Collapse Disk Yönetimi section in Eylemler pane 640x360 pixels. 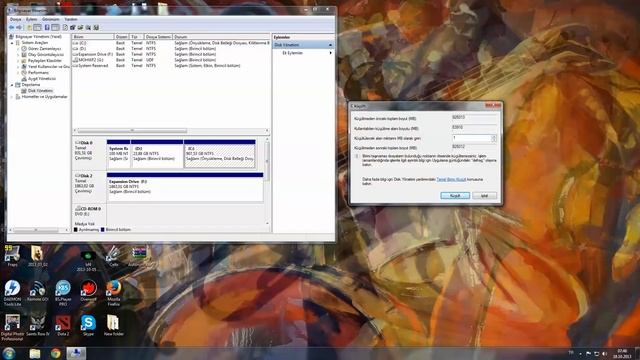331,45
